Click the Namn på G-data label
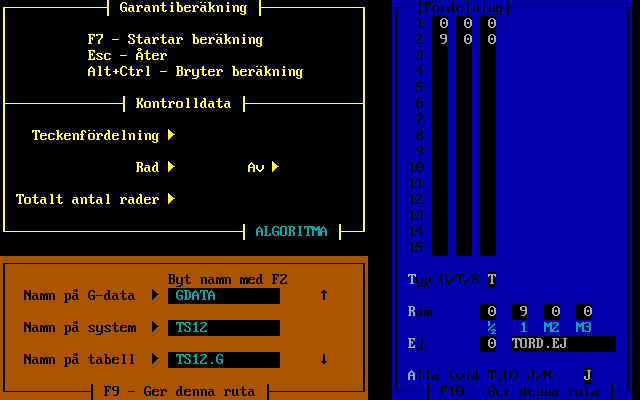640x400 pixels. tap(80, 295)
